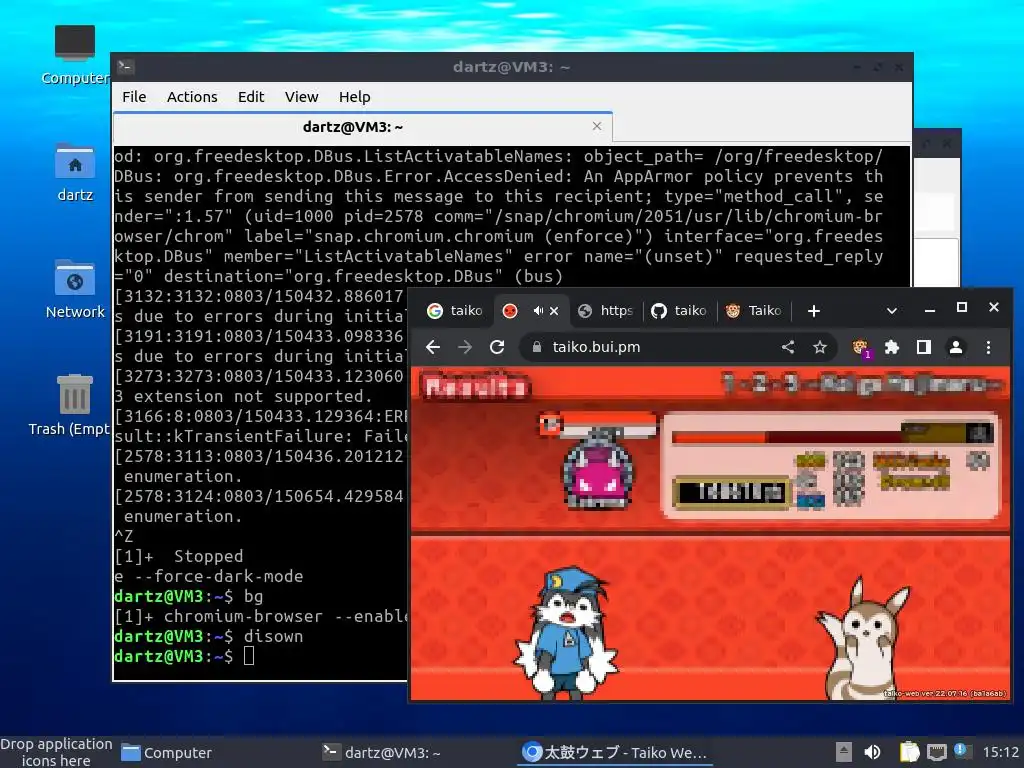Open the Extensions puzzle piece menu
The image size is (1024, 768).
pos(891,347)
